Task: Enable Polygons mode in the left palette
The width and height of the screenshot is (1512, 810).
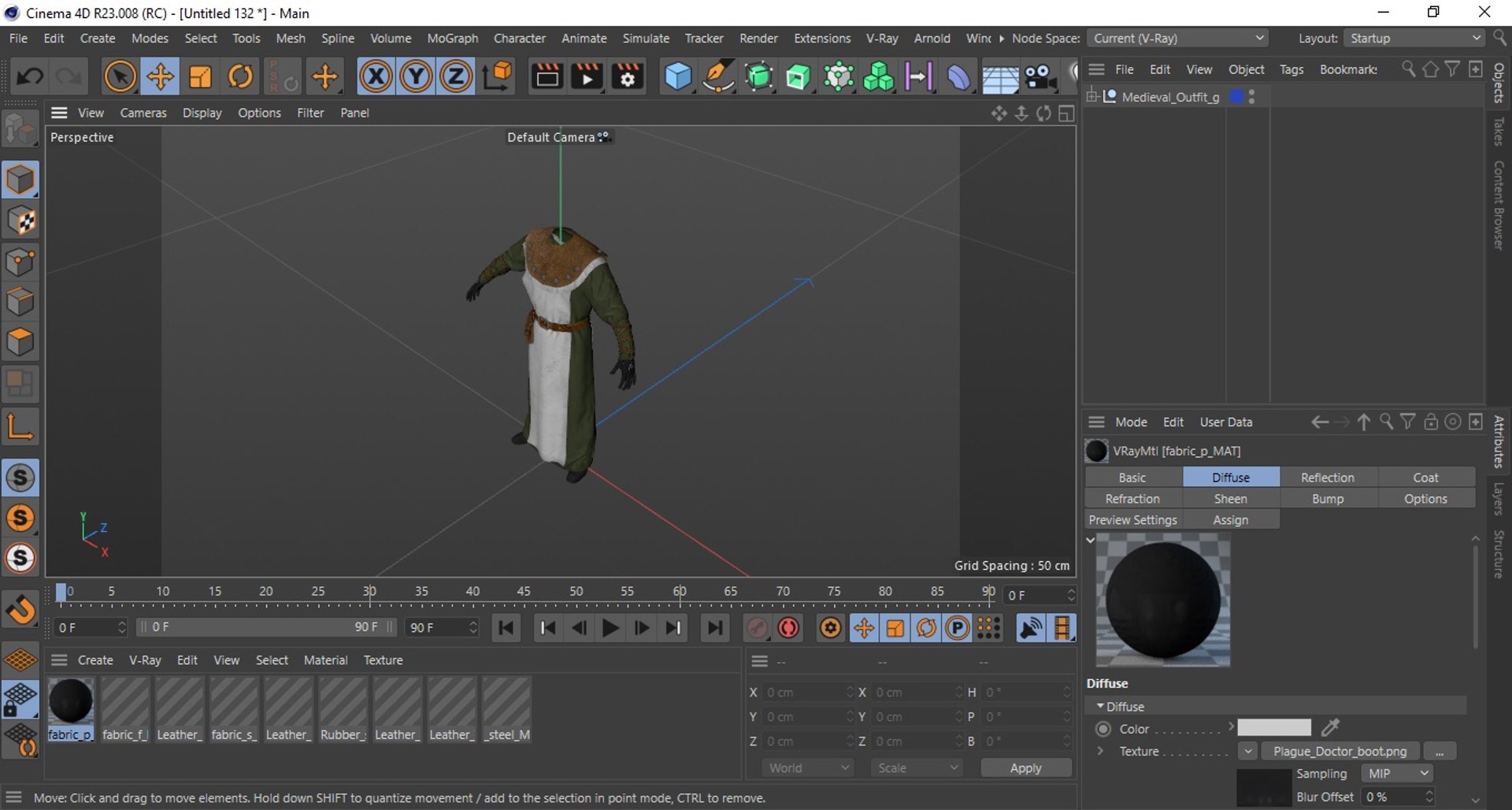Action: [x=20, y=342]
